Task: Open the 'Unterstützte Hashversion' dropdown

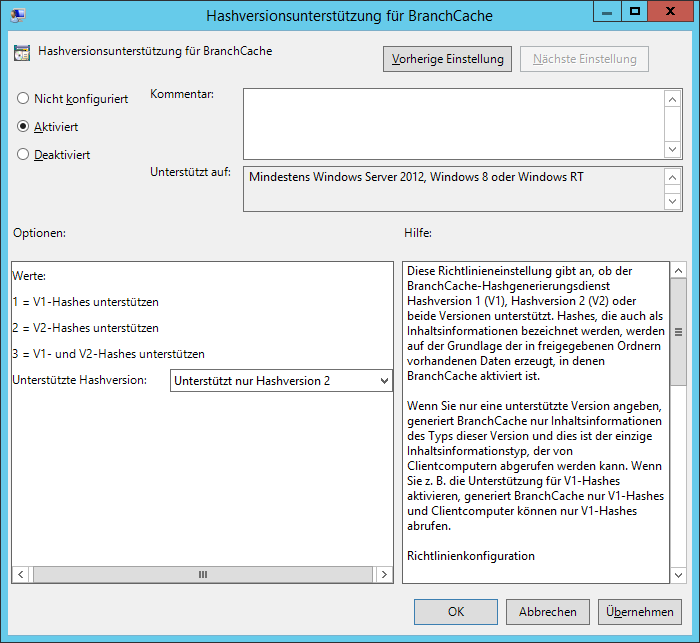Action: [281, 380]
